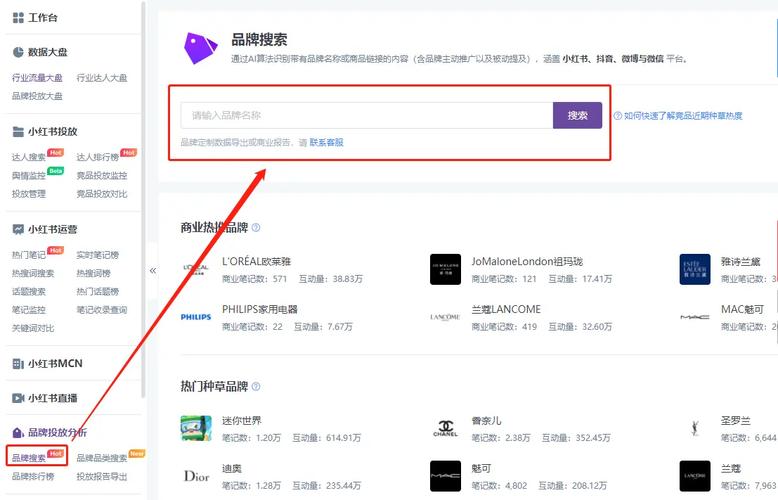This screenshot has height=500, width=778.
Task: Open 热搜词榜 menu item
Action: [x=93, y=273]
